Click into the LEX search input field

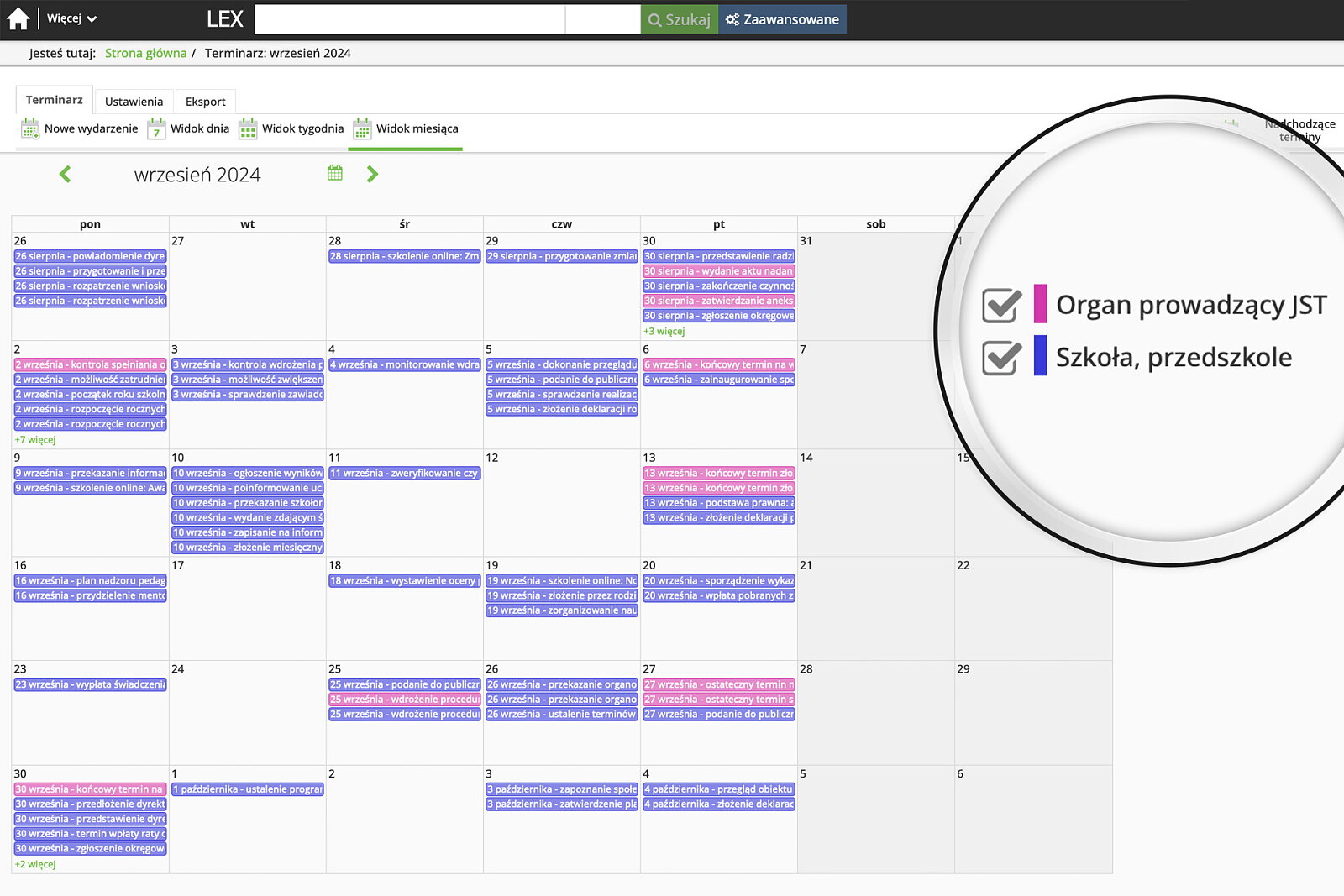410,19
